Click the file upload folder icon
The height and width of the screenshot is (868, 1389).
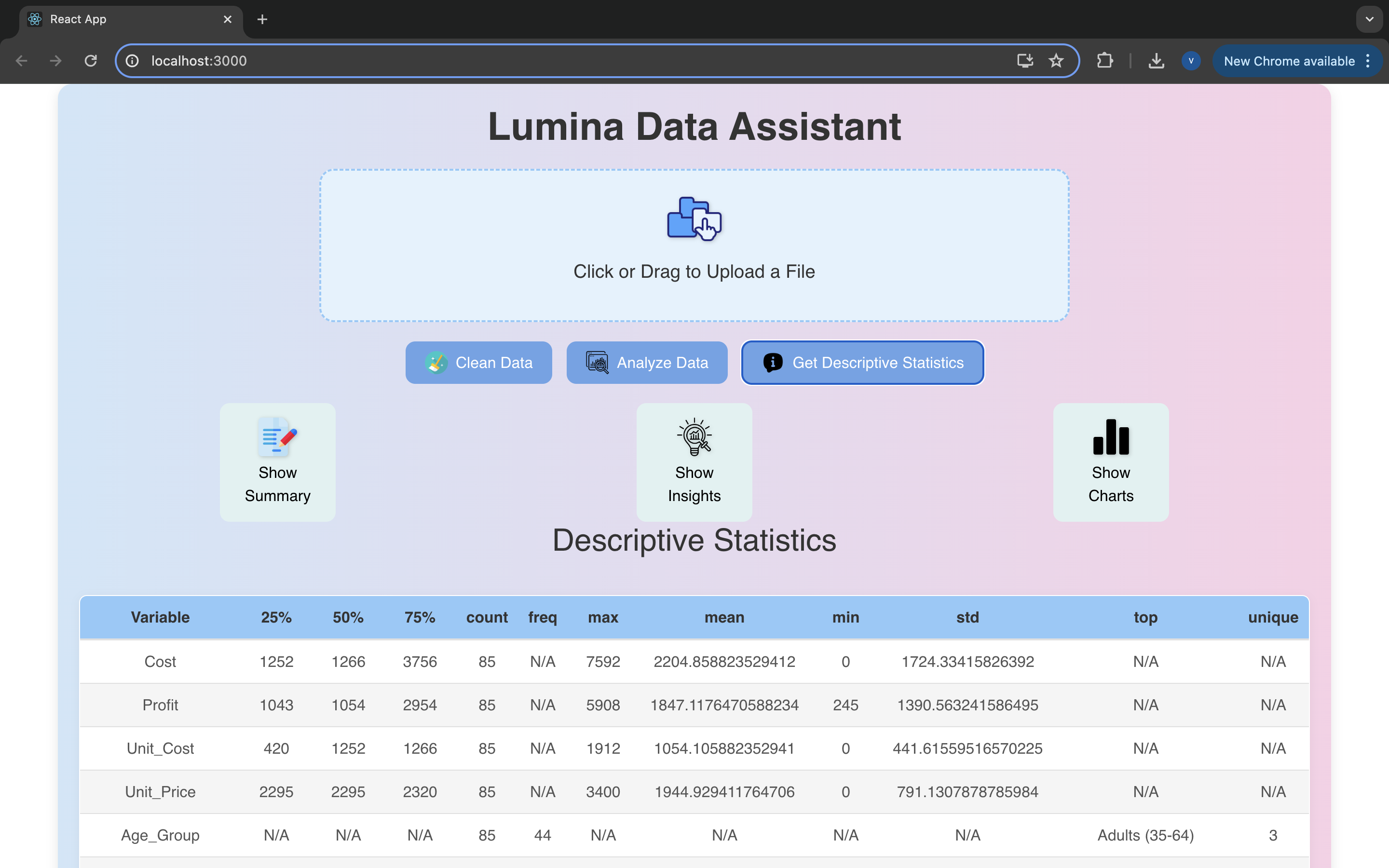coord(694,218)
